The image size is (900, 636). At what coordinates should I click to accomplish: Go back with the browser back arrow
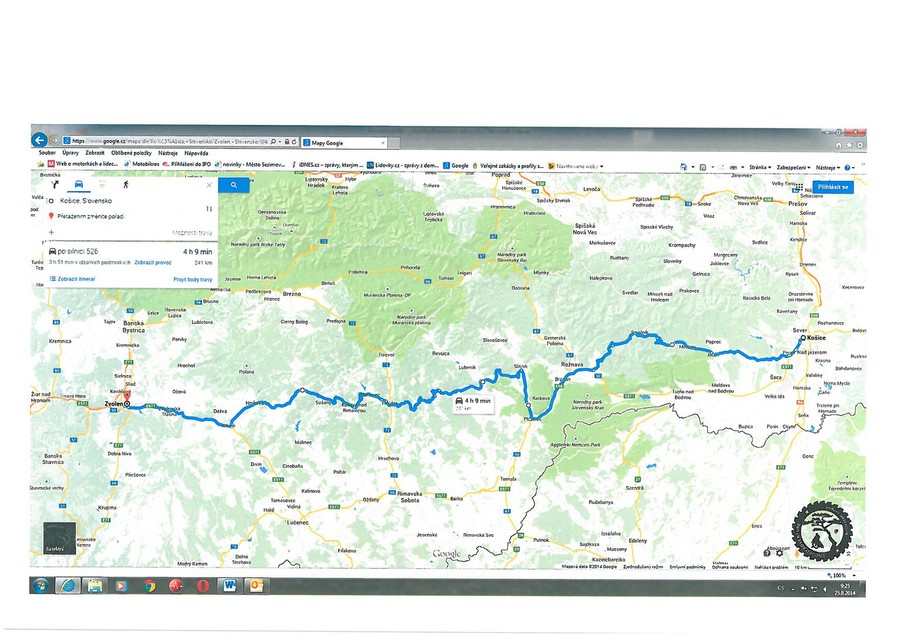pos(40,141)
